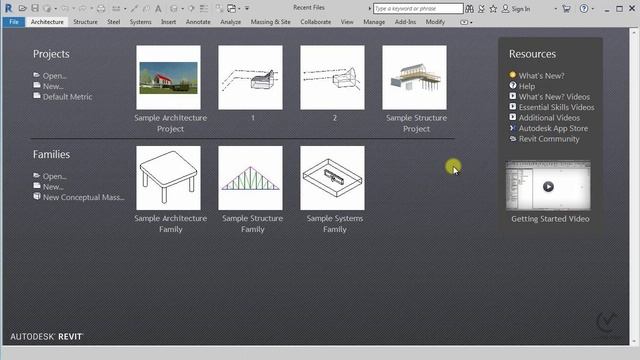Screen dimensions: 640x360
Task: Open the Redo history dropdown arrow
Action: (92, 9)
